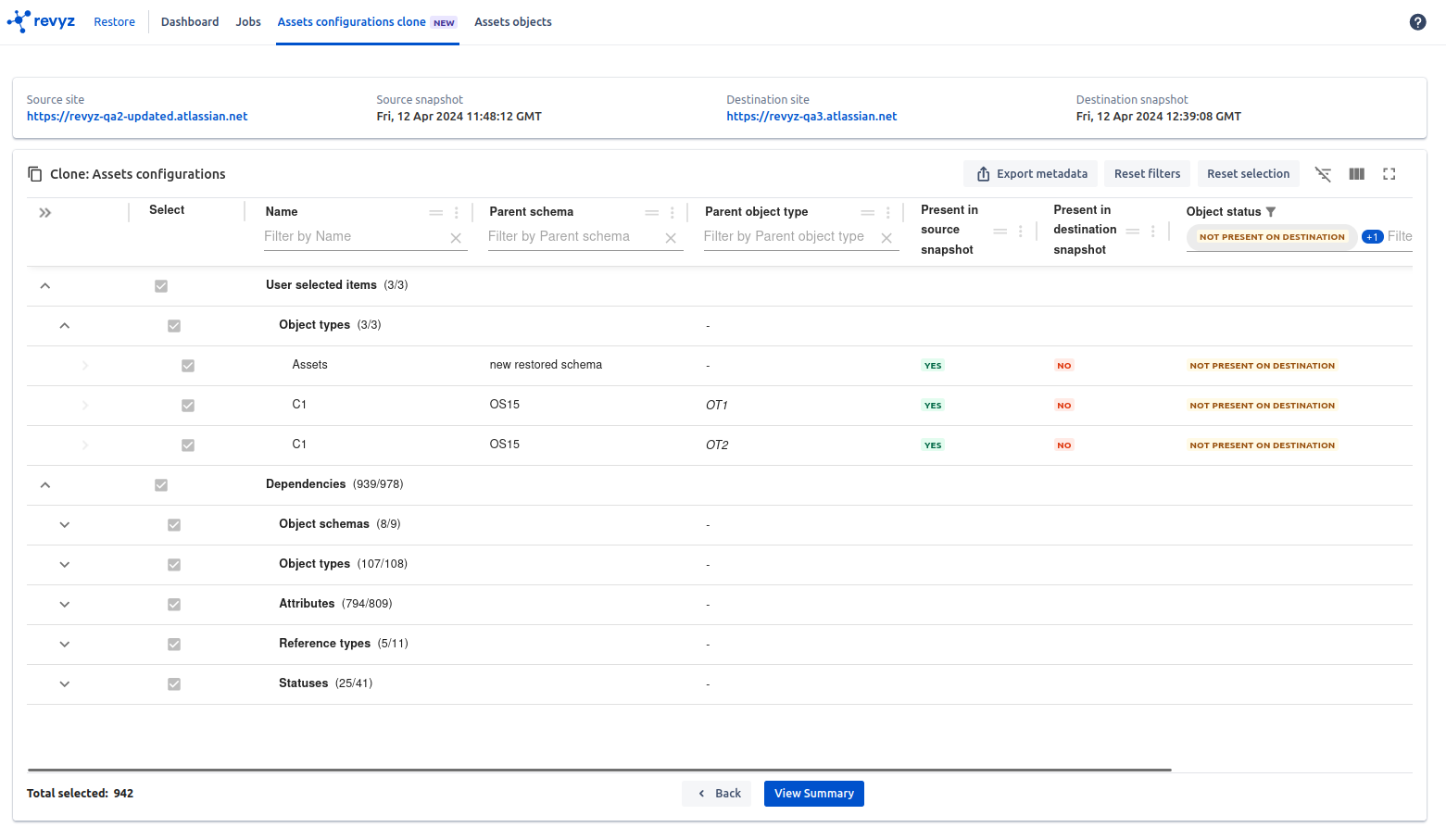Open the columns layout icon
Screen dimensions: 1446x840
click(1357, 174)
